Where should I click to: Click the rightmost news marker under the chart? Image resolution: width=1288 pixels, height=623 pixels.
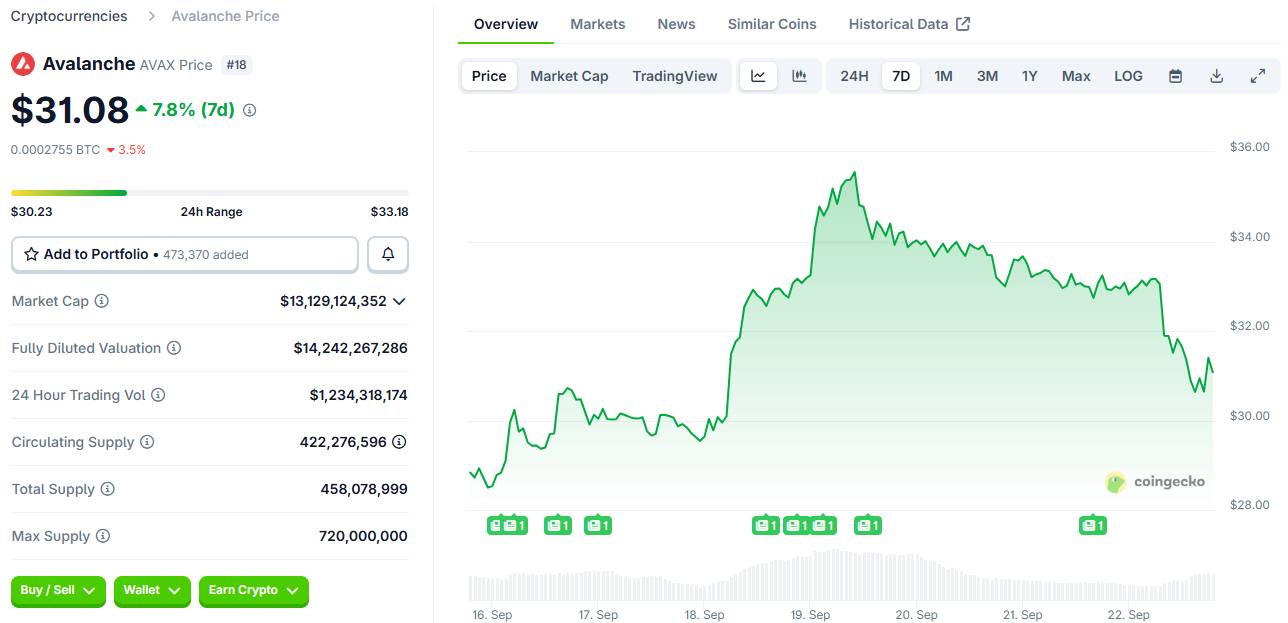pyautogui.click(x=1093, y=525)
